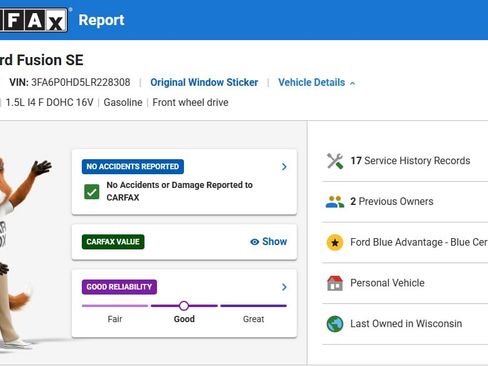Open Ford Blue Advantage row text
488x366 pixels.
coord(419,242)
